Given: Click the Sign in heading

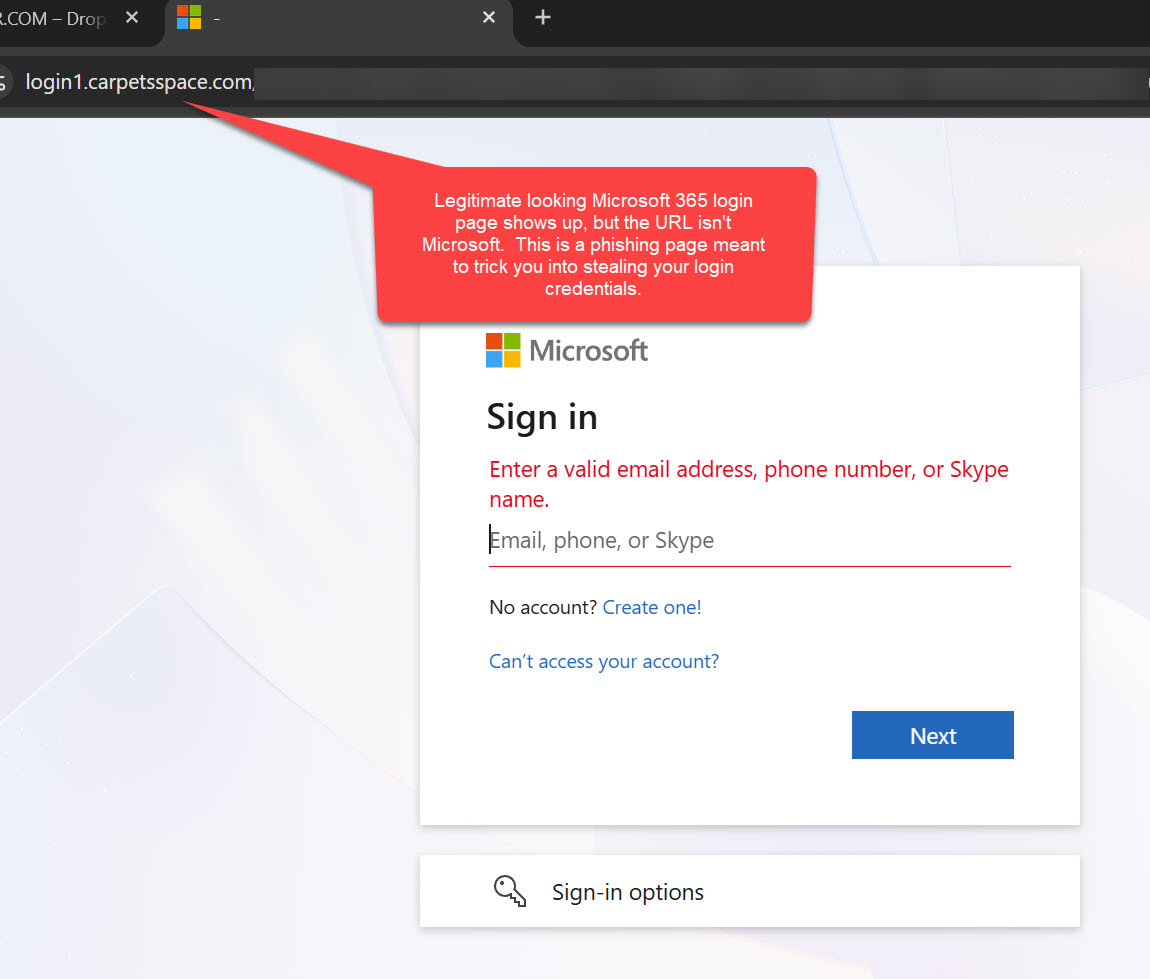Looking at the screenshot, I should coord(541,417).
